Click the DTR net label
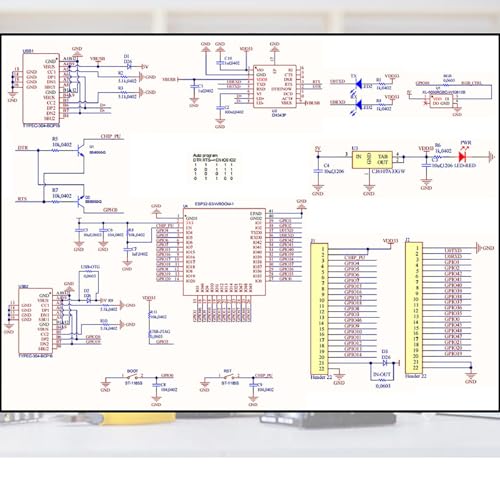The height and width of the screenshot is (500, 500). (22, 148)
